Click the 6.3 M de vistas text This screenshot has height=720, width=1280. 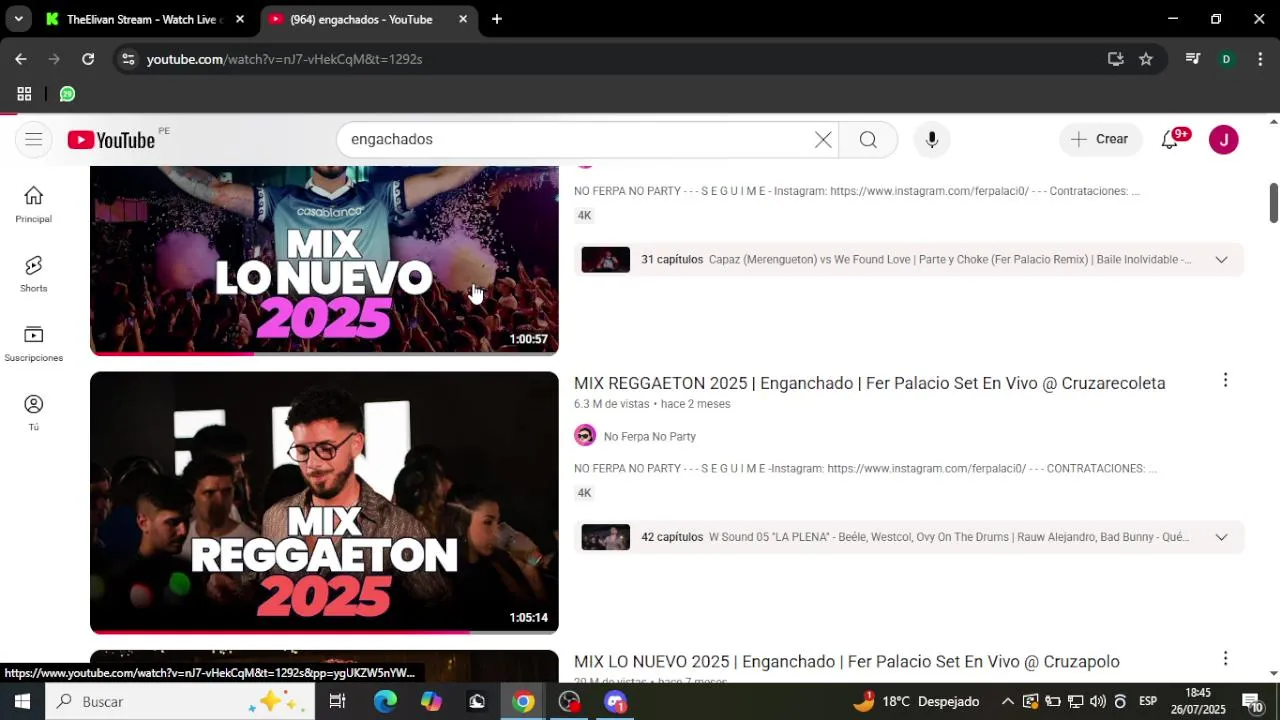pos(612,404)
